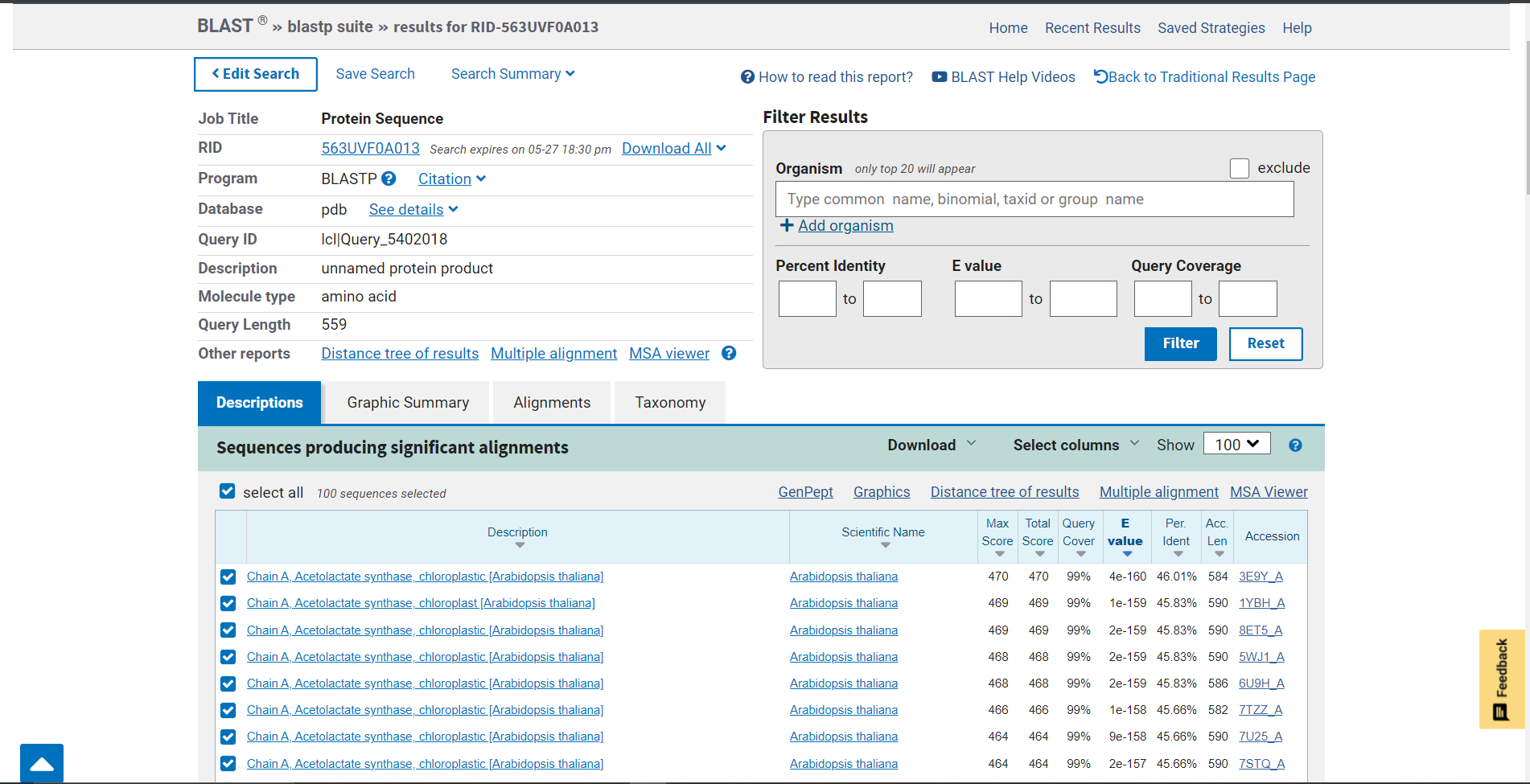Check the exclude organism checkbox

[x=1240, y=168]
